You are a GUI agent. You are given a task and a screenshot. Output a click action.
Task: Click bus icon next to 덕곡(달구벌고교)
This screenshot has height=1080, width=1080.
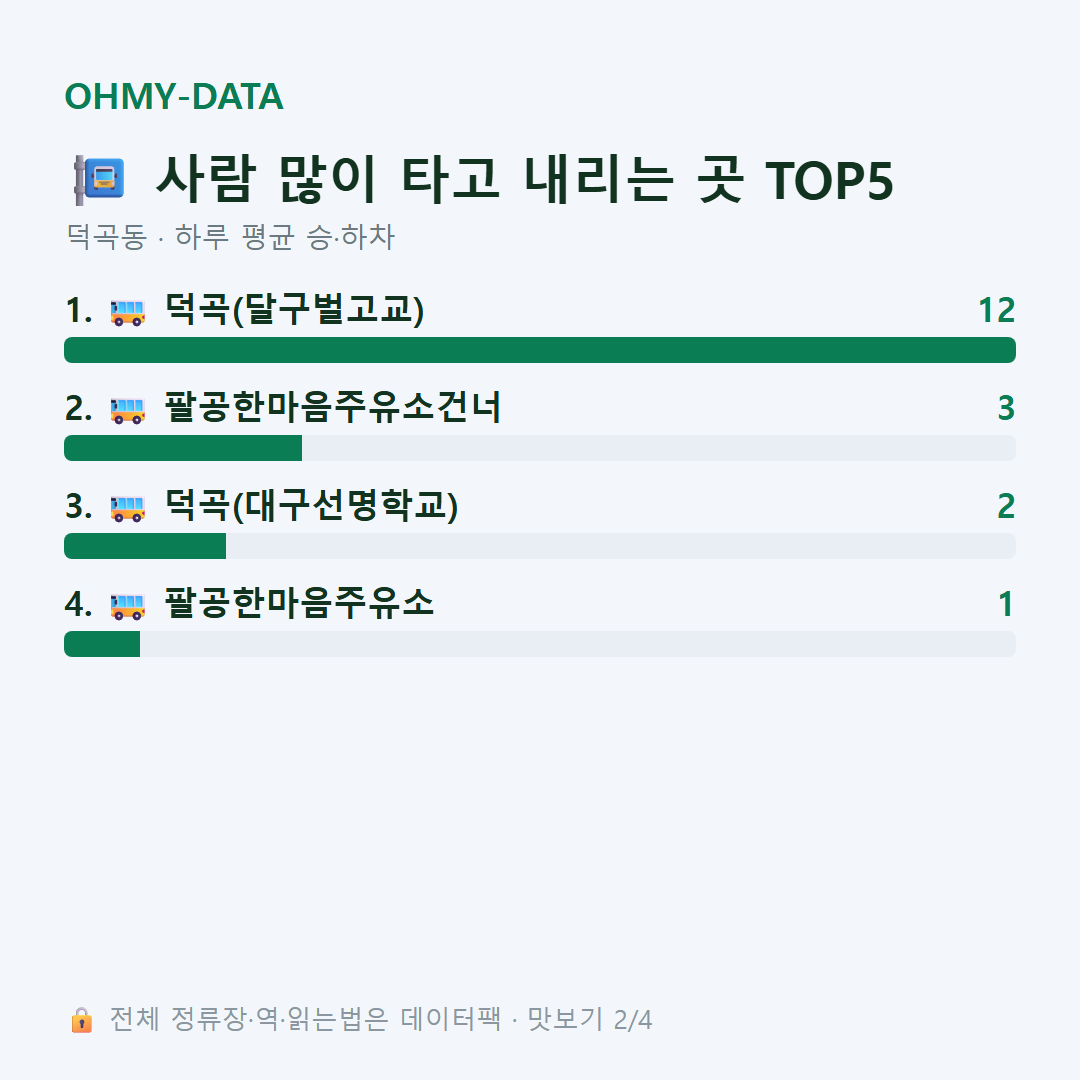pyautogui.click(x=128, y=312)
